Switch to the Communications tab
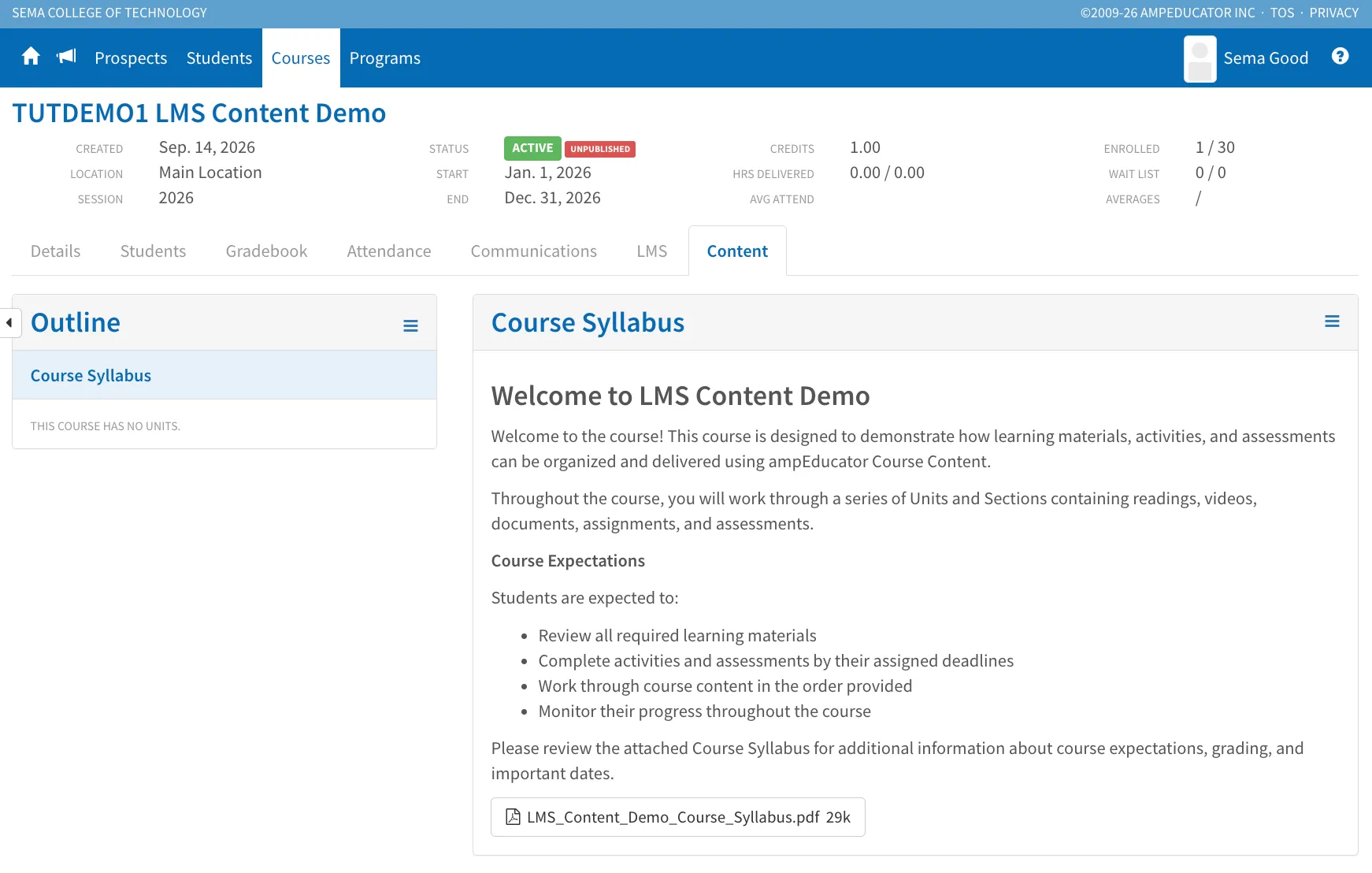Viewport: 1372px width, 873px height. point(534,251)
